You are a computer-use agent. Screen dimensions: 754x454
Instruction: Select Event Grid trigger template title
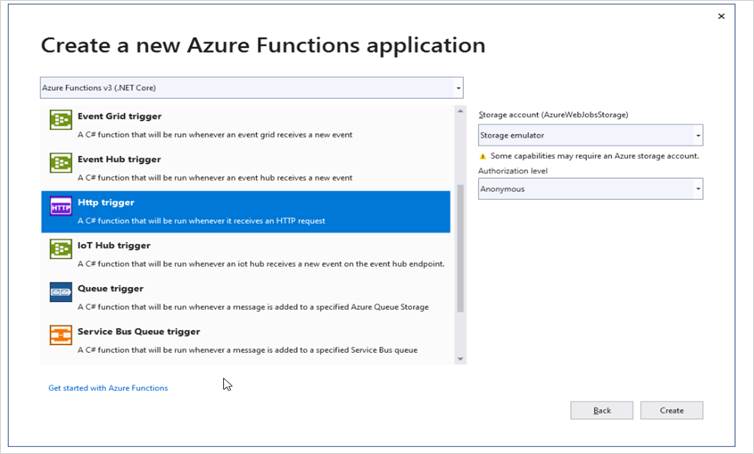pos(119,116)
